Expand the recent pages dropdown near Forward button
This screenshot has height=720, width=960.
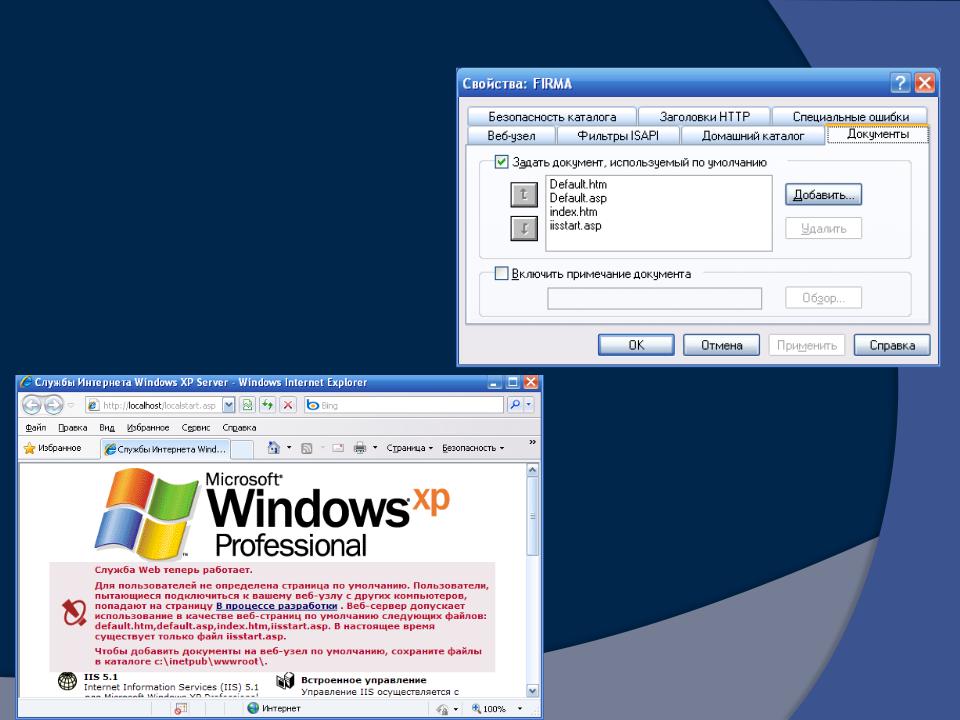[x=71, y=405]
